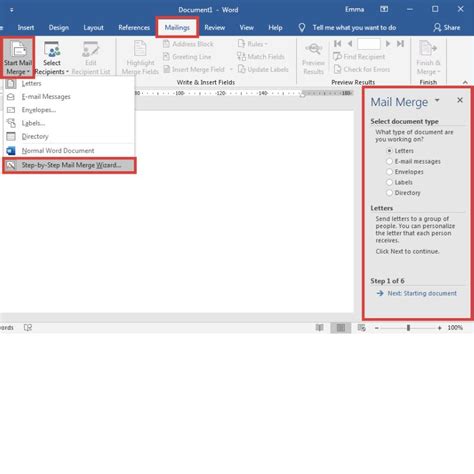Select the E-mail messages radio button
Image resolution: width=474 pixels, height=474 pixels.
[389, 161]
